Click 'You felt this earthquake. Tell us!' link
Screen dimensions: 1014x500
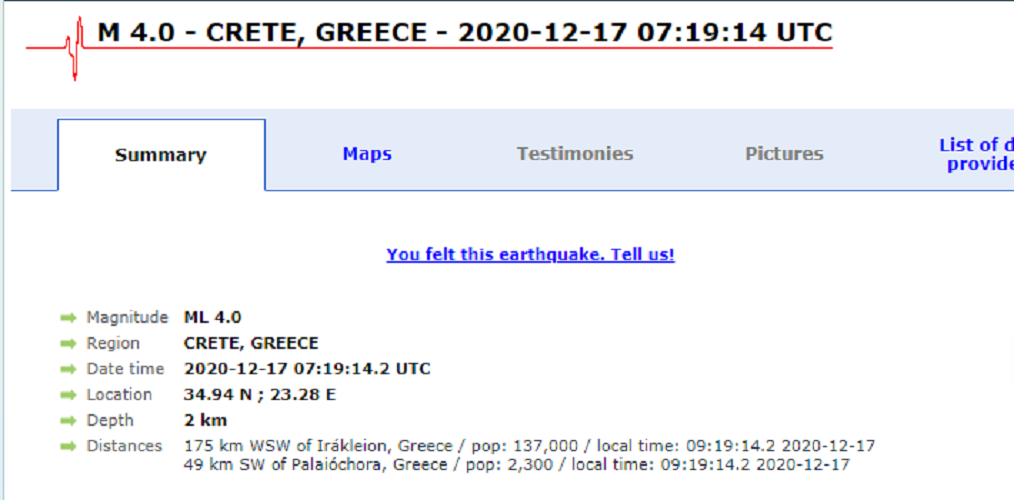click(x=530, y=255)
